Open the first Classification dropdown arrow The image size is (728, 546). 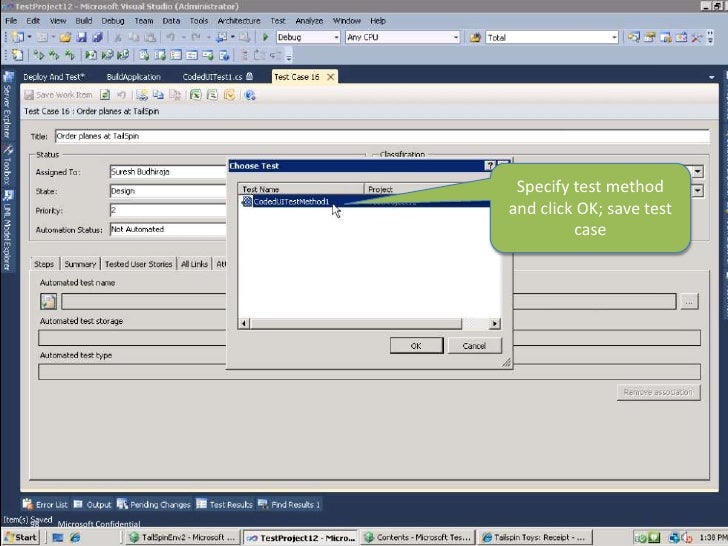[697, 172]
